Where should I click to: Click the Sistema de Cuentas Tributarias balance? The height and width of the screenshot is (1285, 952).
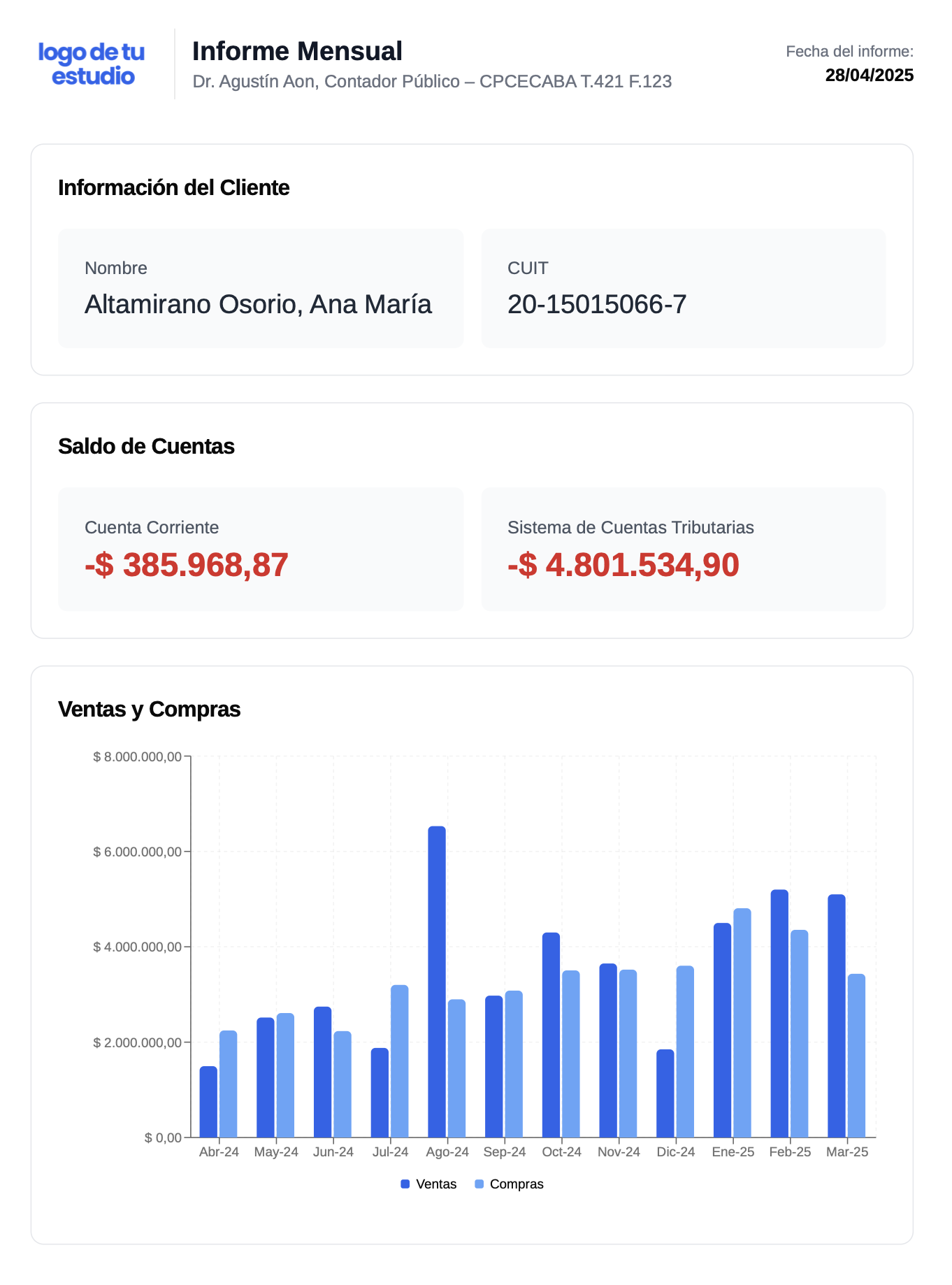point(623,565)
